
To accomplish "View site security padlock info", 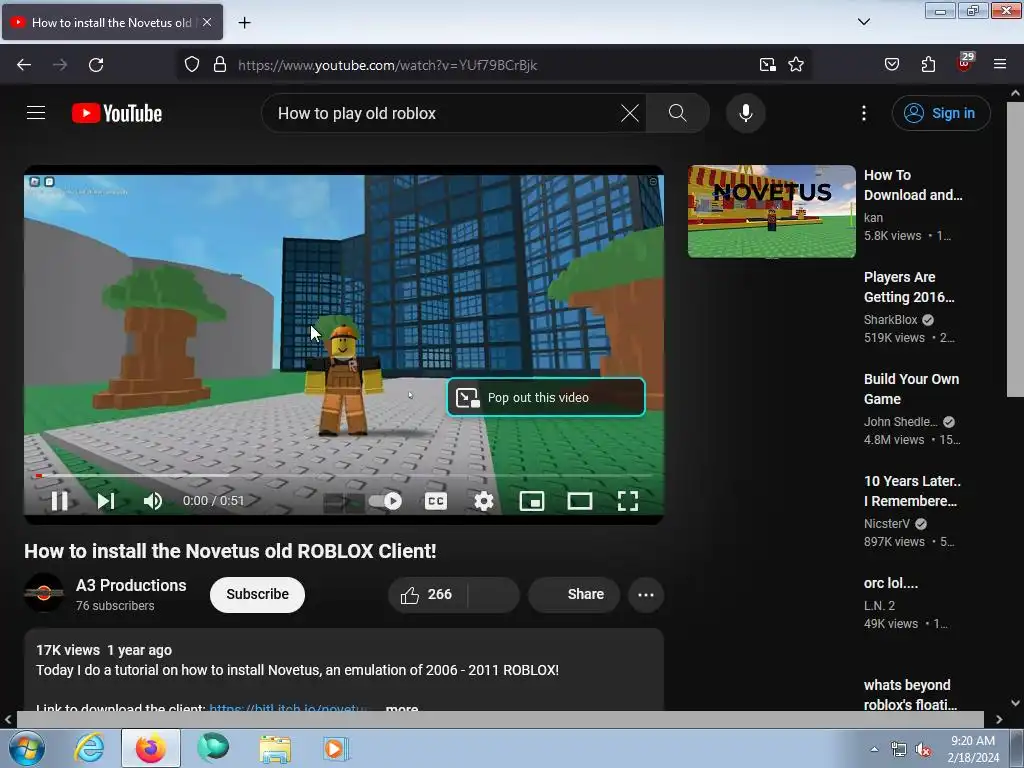I will tap(220, 64).
